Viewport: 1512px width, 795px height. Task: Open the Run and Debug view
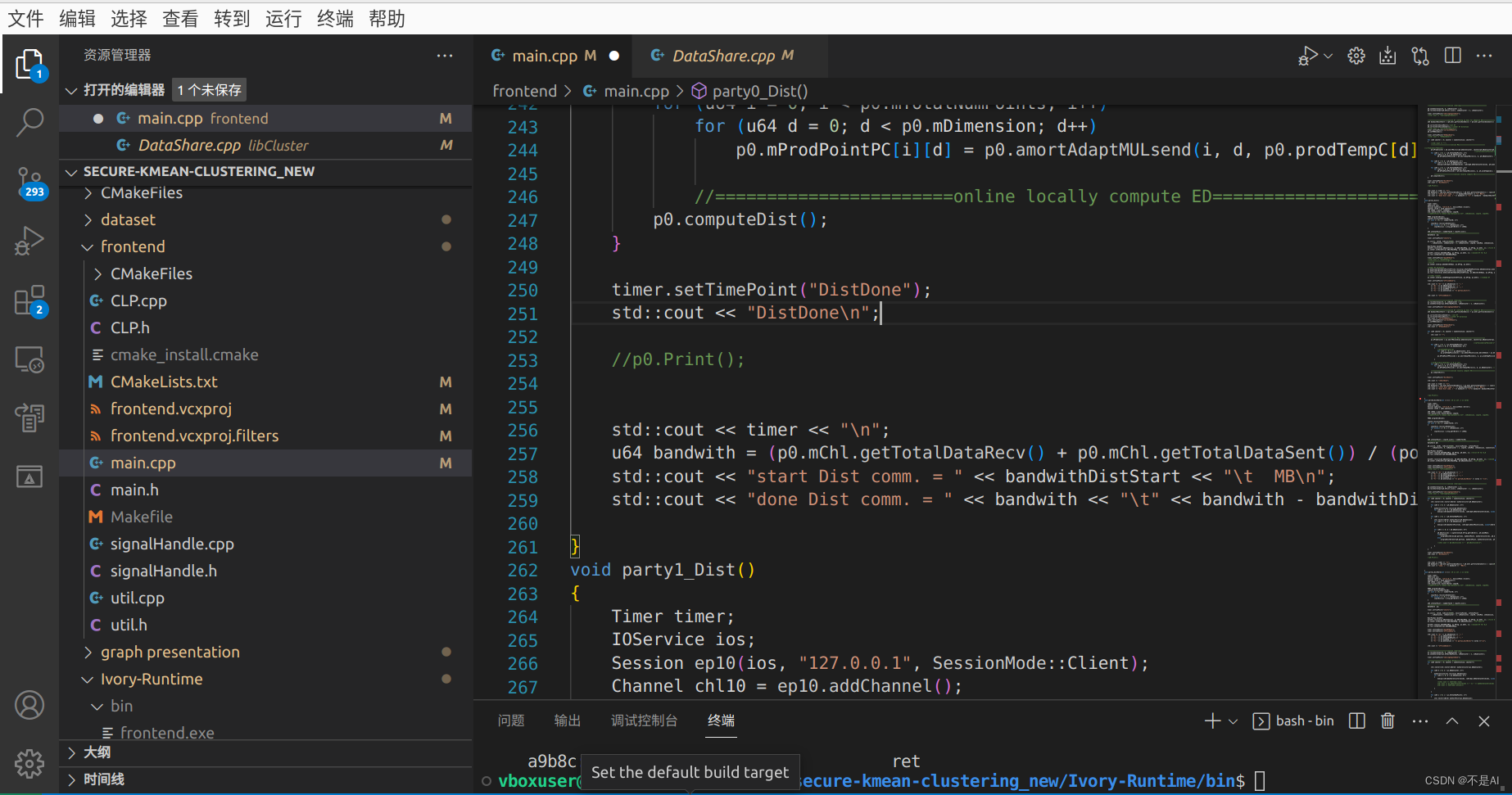[x=29, y=241]
